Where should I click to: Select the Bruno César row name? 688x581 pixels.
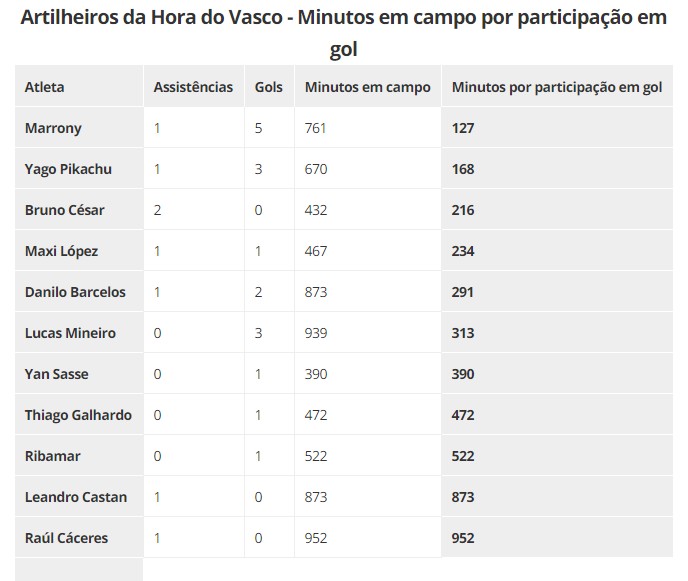[64, 210]
